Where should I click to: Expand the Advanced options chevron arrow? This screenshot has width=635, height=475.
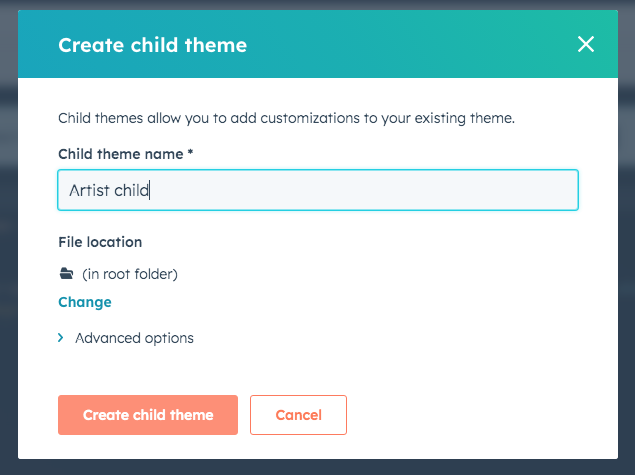coord(61,338)
